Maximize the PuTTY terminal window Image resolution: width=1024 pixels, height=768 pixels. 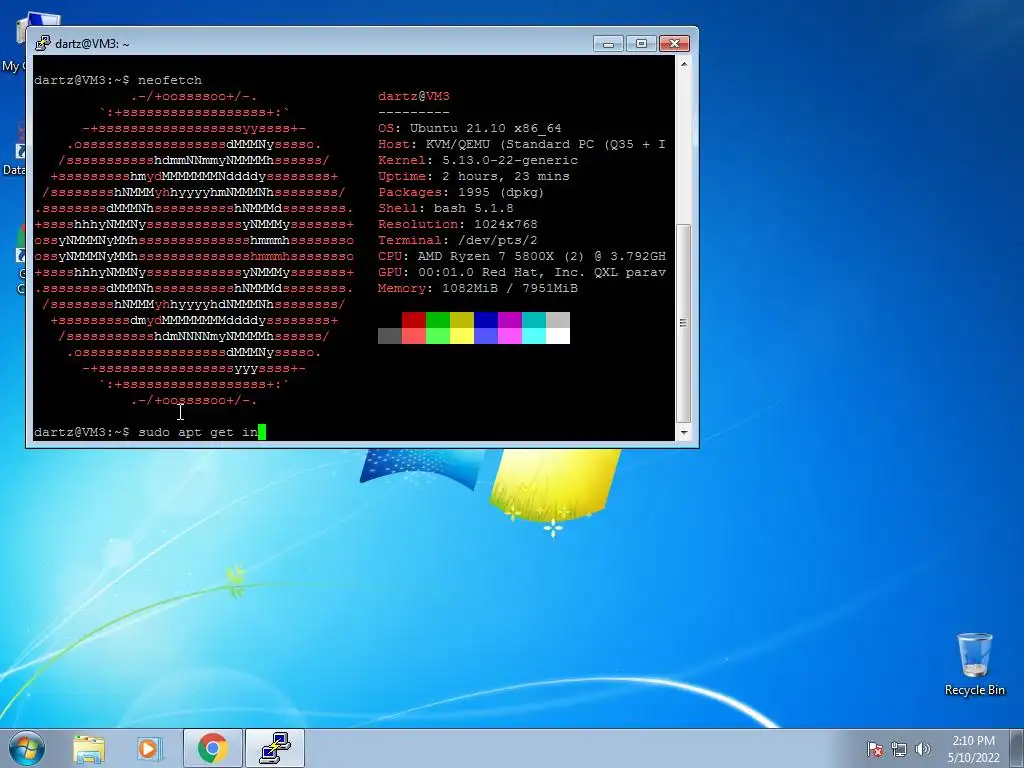pyautogui.click(x=641, y=44)
